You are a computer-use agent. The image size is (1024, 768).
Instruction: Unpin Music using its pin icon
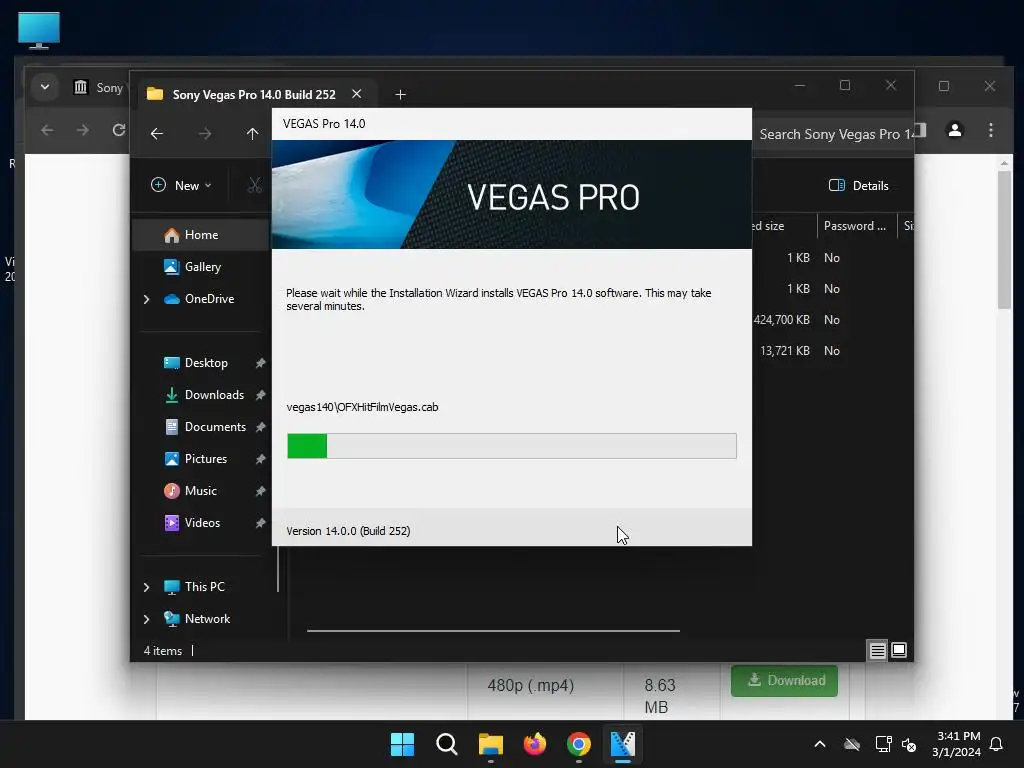[261, 491]
